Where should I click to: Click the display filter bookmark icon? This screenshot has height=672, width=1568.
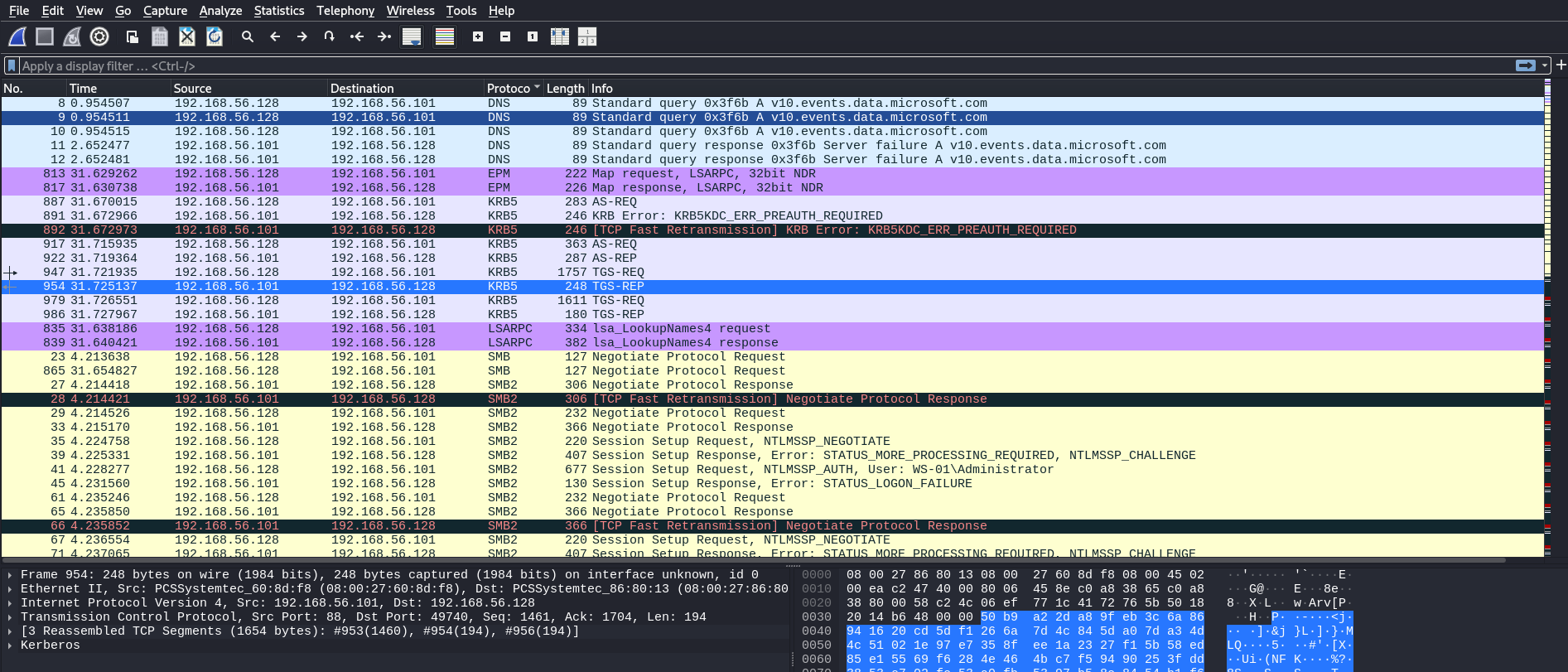tap(12, 65)
